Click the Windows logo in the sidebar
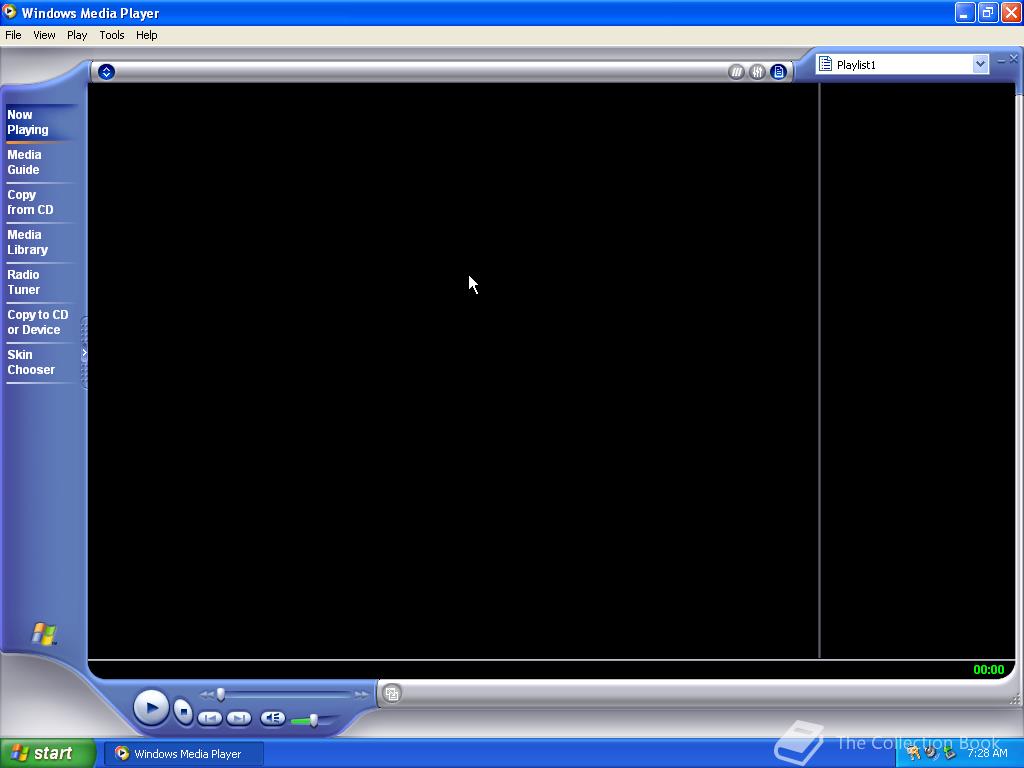Viewport: 1024px width, 768px height. pos(44,633)
